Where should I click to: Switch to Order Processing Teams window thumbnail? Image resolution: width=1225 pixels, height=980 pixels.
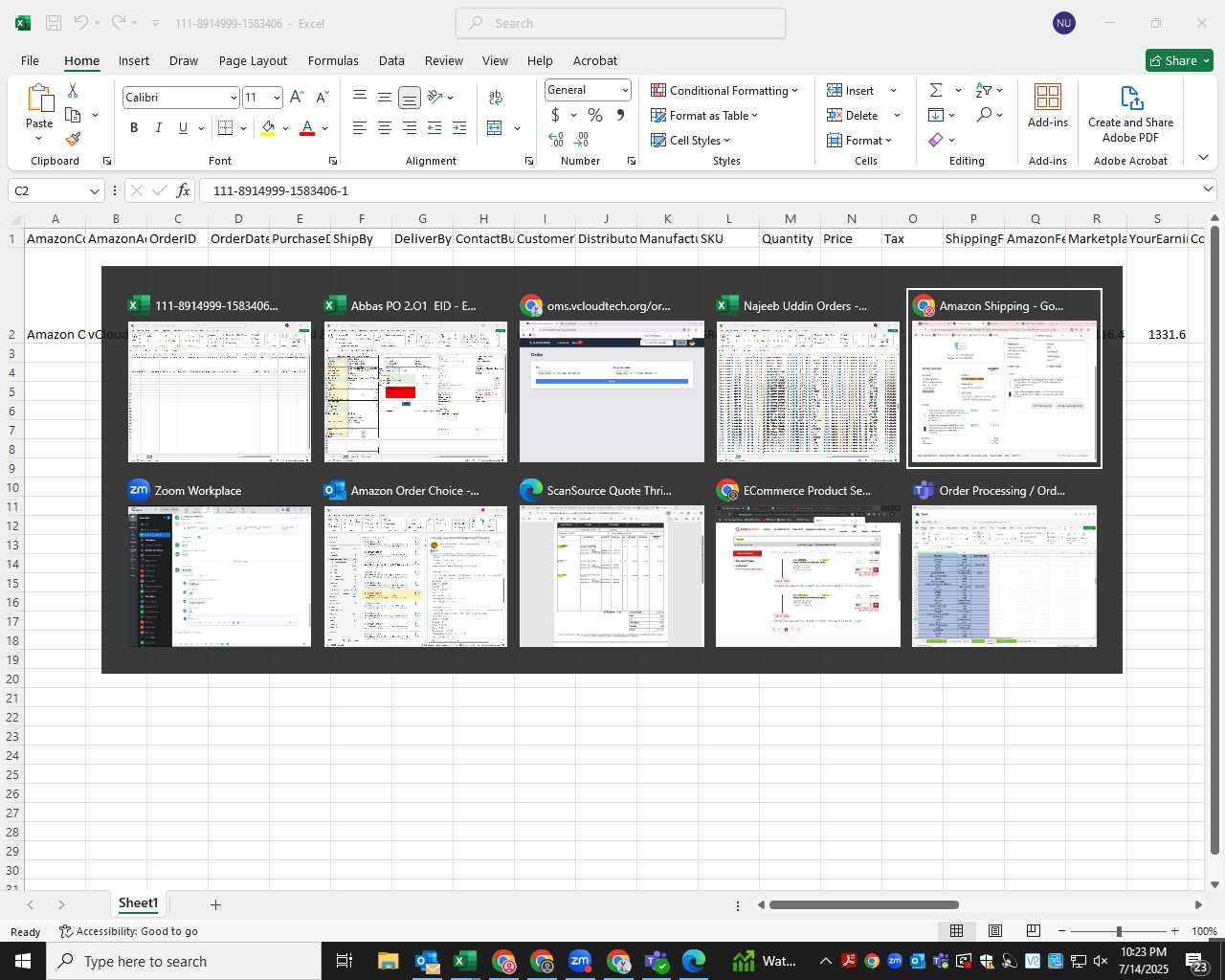coord(1004,565)
